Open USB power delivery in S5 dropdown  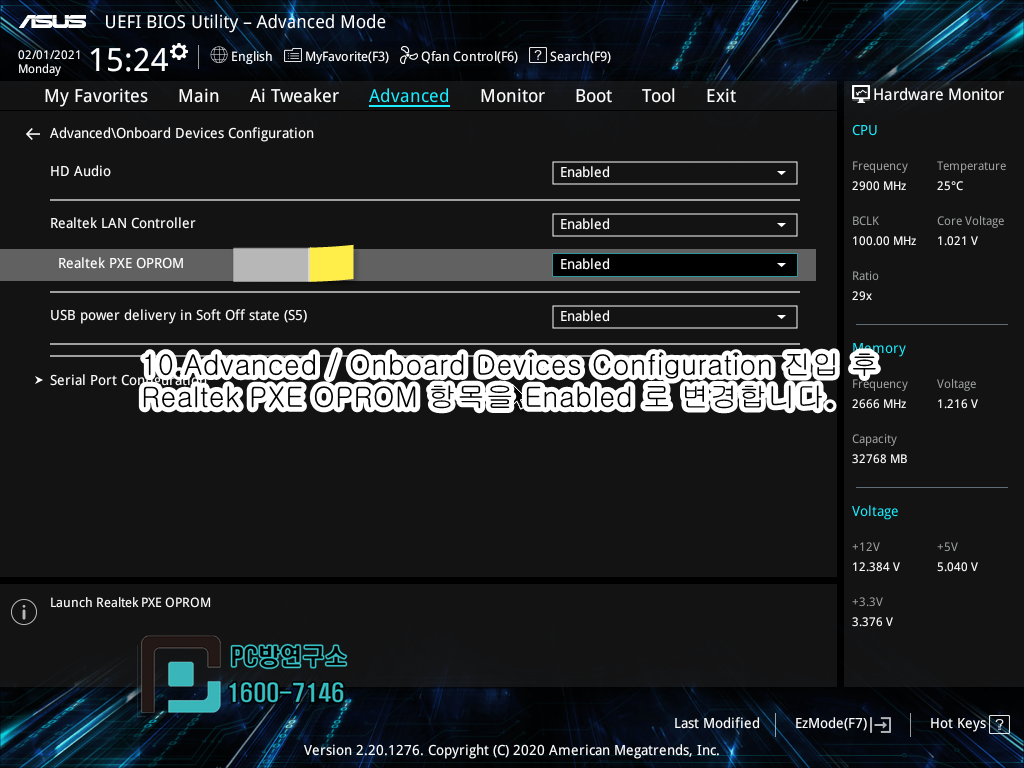tap(675, 317)
